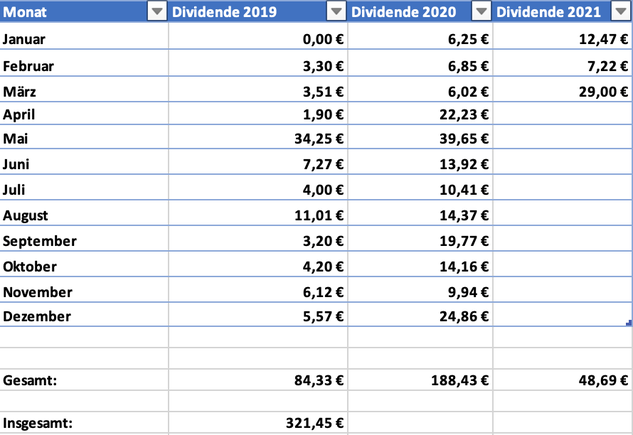Select the 2020 total 188,43 €
The height and width of the screenshot is (435, 633).
(420, 380)
